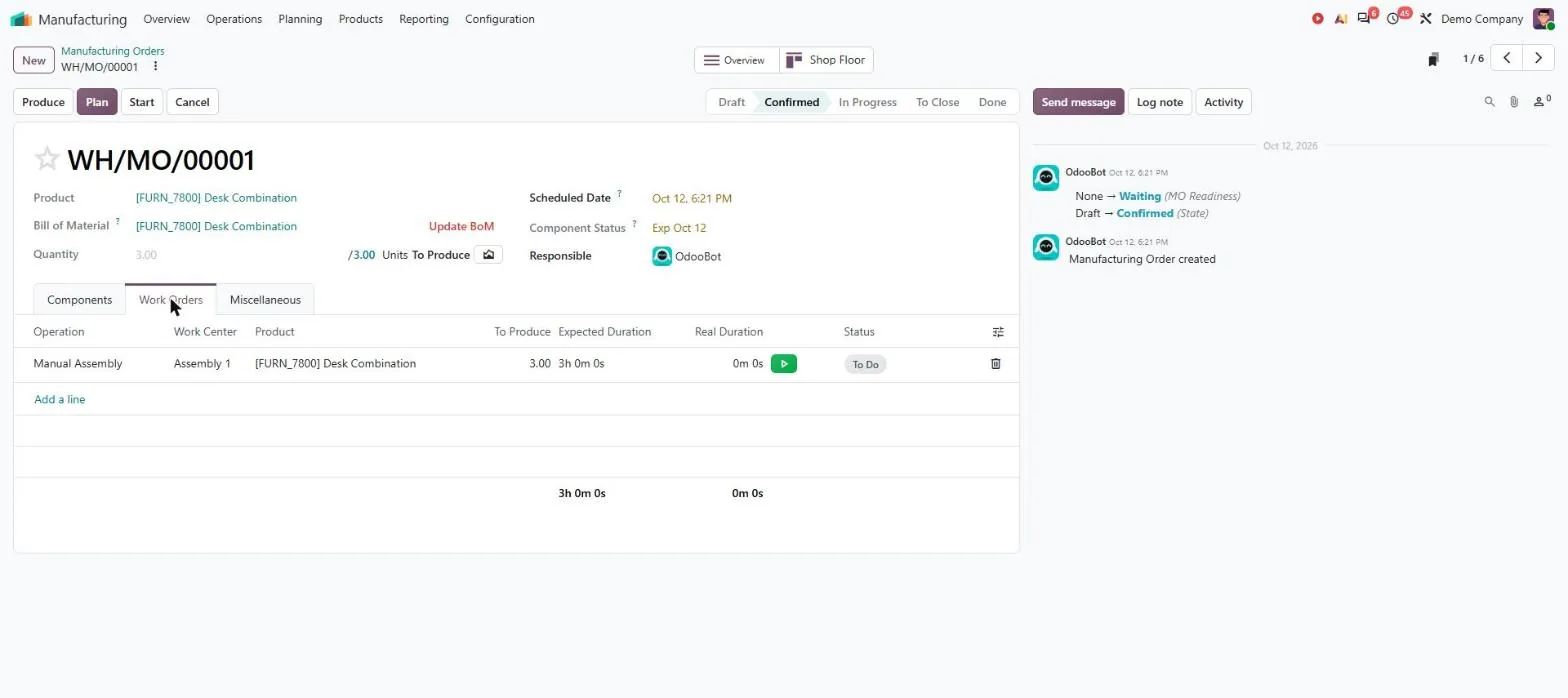Show followers icon in chatter

(x=1541, y=101)
